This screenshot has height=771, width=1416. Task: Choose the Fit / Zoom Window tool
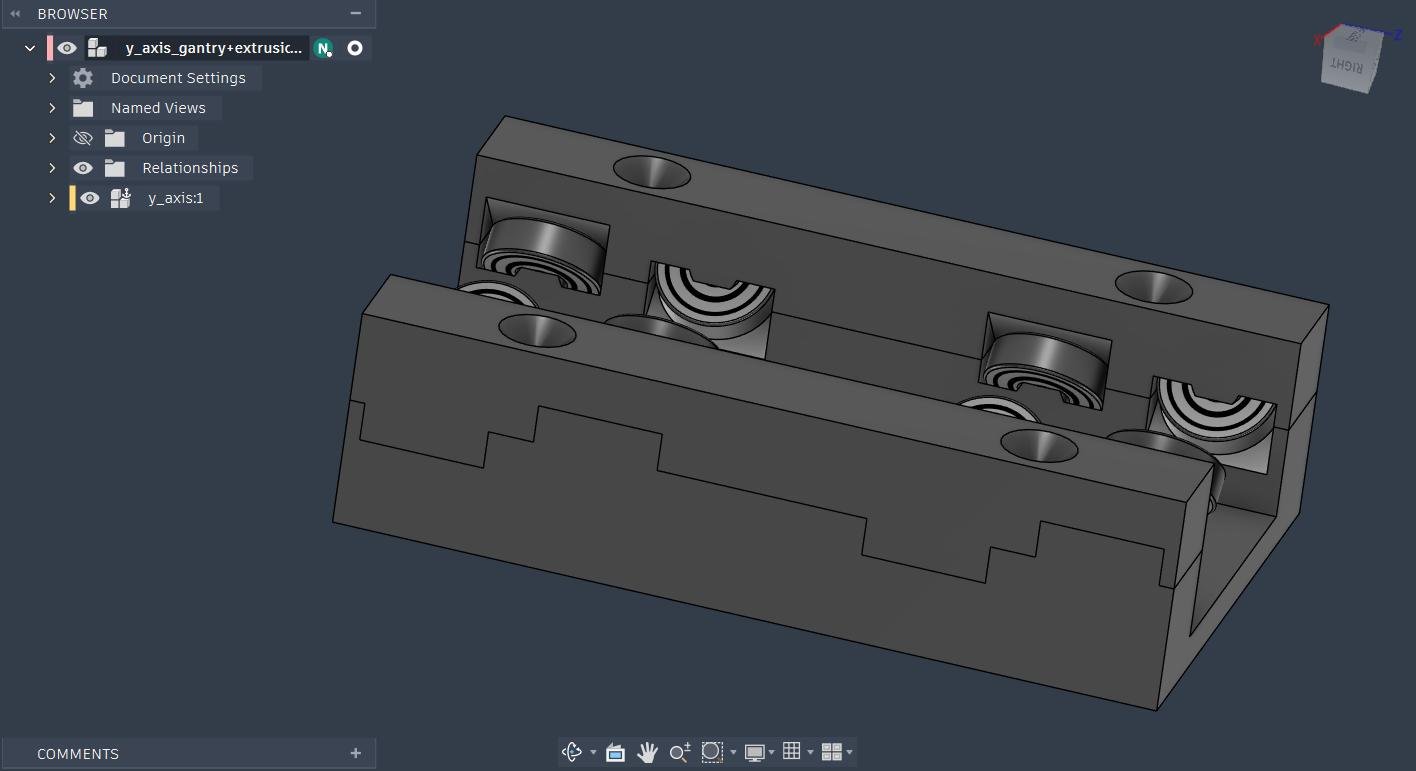712,752
